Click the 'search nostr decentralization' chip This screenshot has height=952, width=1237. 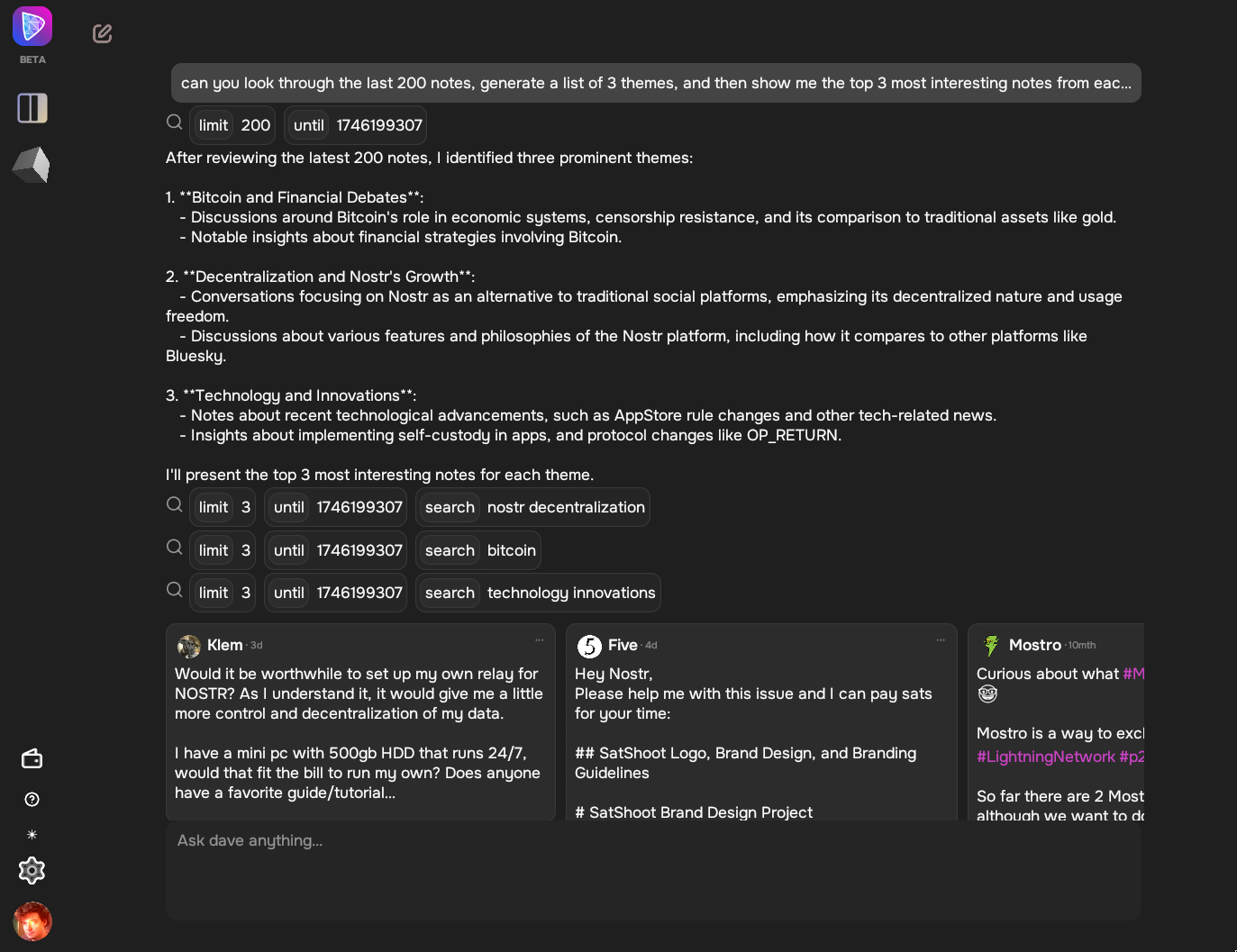(533, 507)
